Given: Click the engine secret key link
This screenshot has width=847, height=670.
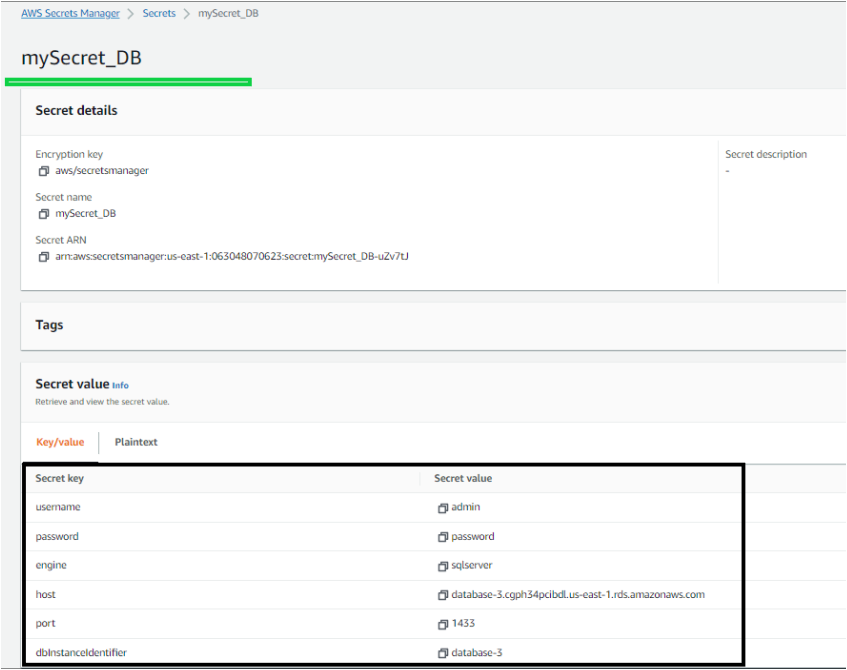Looking at the screenshot, I should point(51,565).
